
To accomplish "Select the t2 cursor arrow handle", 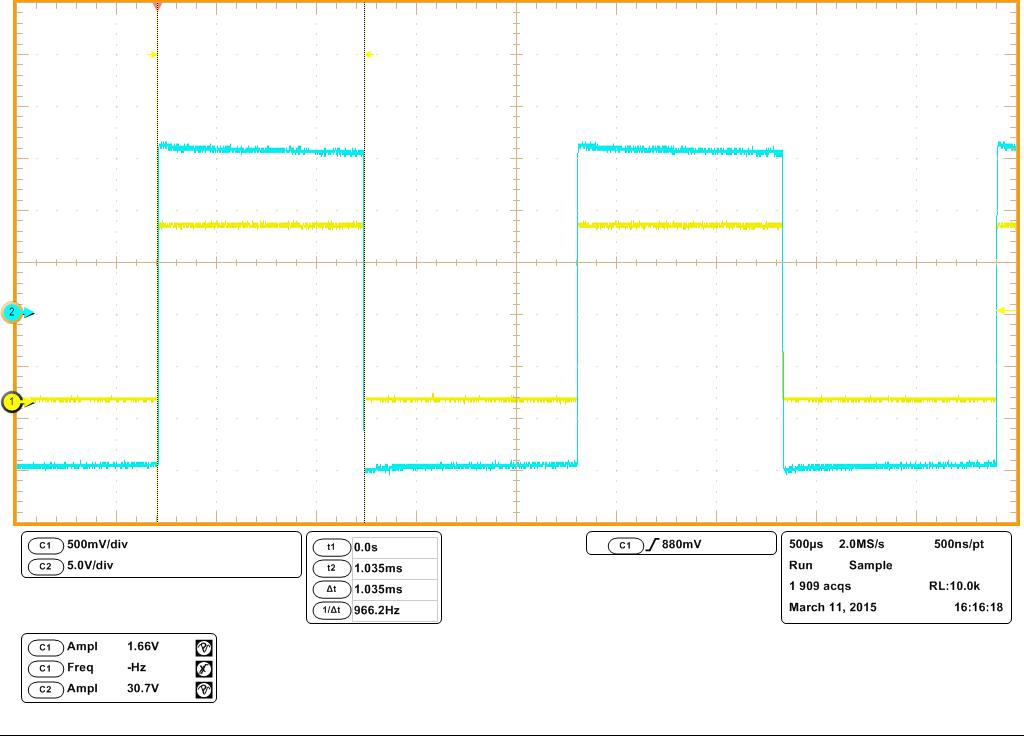I will 369,55.
